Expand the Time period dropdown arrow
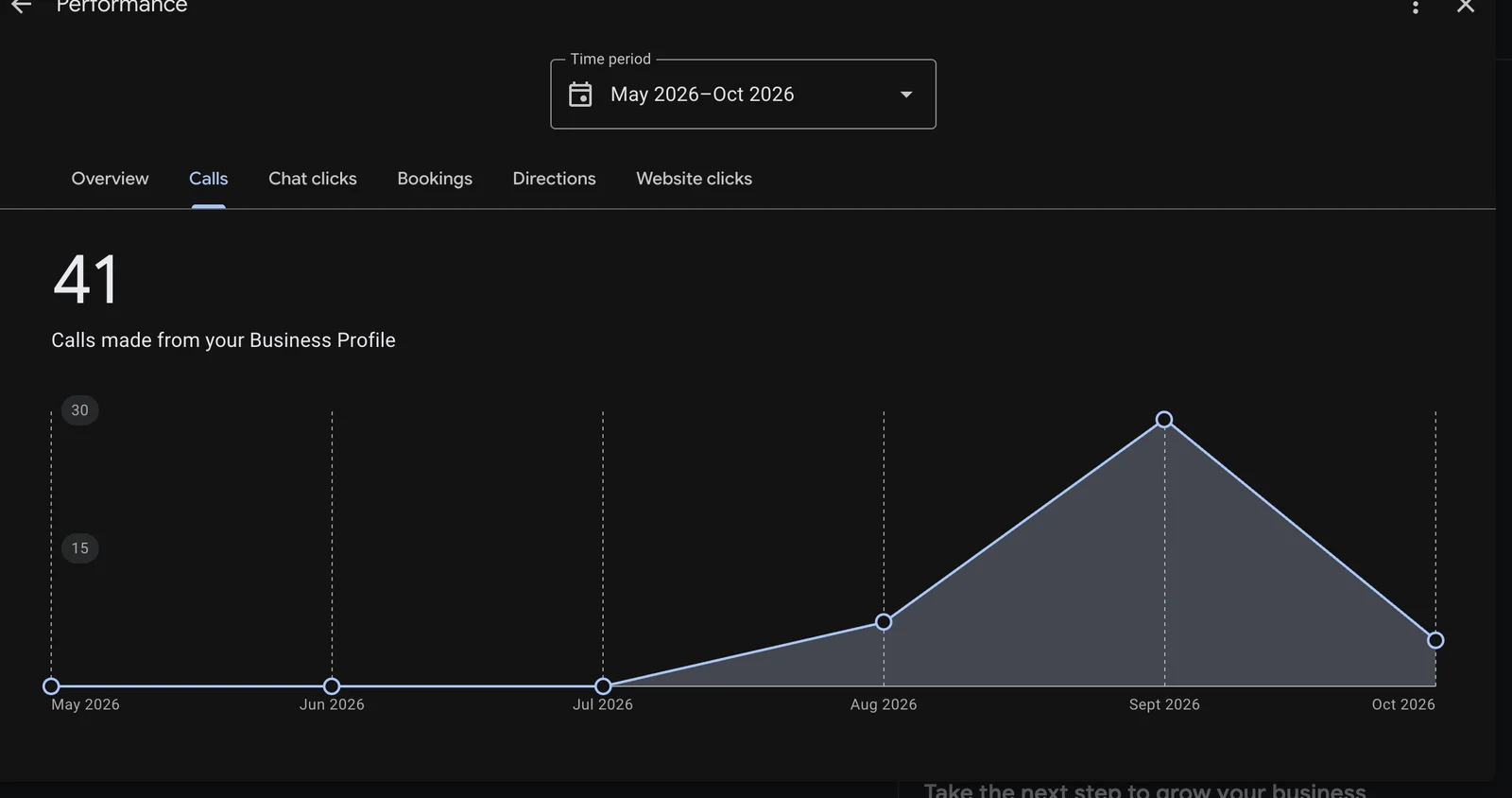Viewport: 1512px width, 798px height. (906, 95)
